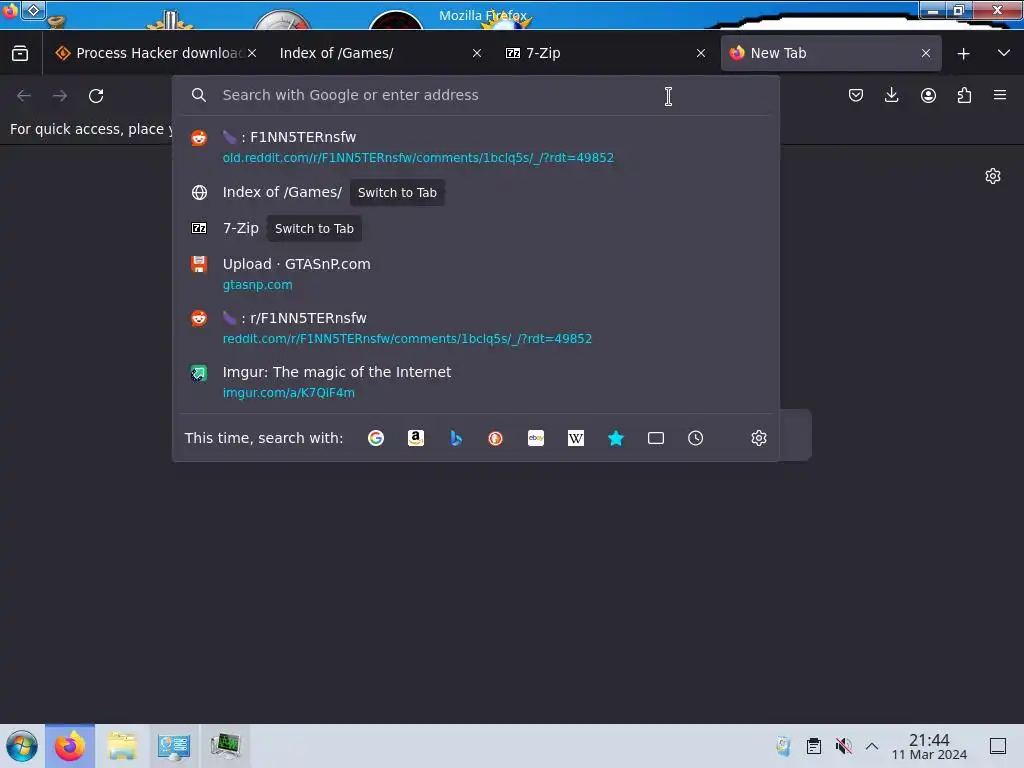The width and height of the screenshot is (1024, 768).
Task: Open the Extensions panel
Action: (964, 95)
